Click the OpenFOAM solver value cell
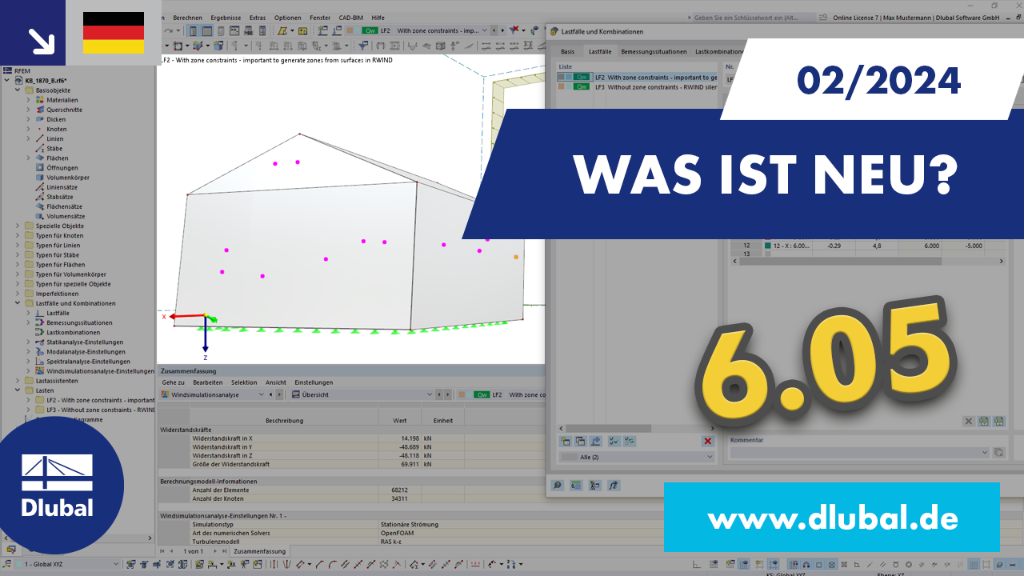1024x576 pixels. click(x=462, y=533)
